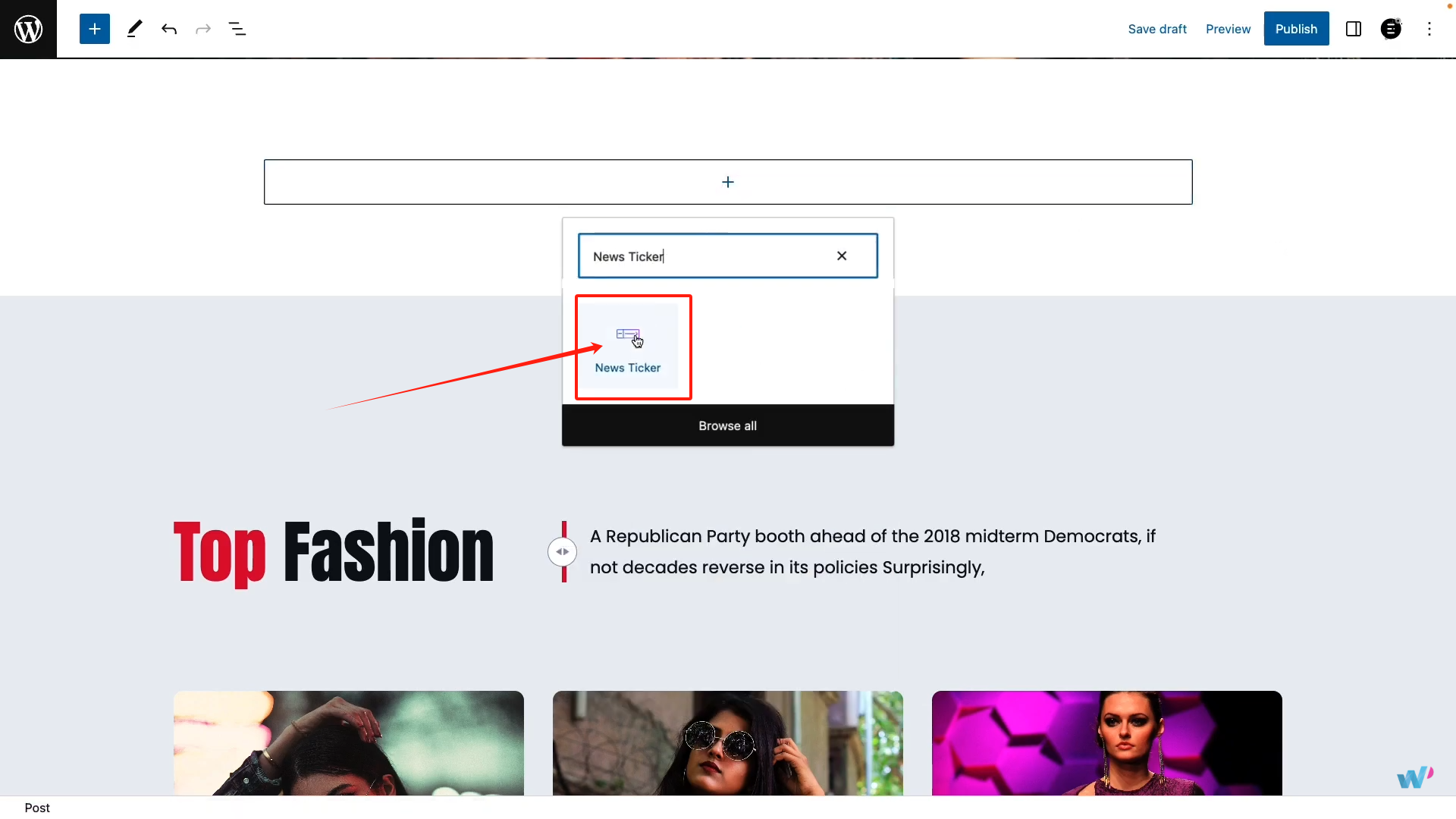
Task: Toggle the block inserter plus button
Action: (x=95, y=29)
